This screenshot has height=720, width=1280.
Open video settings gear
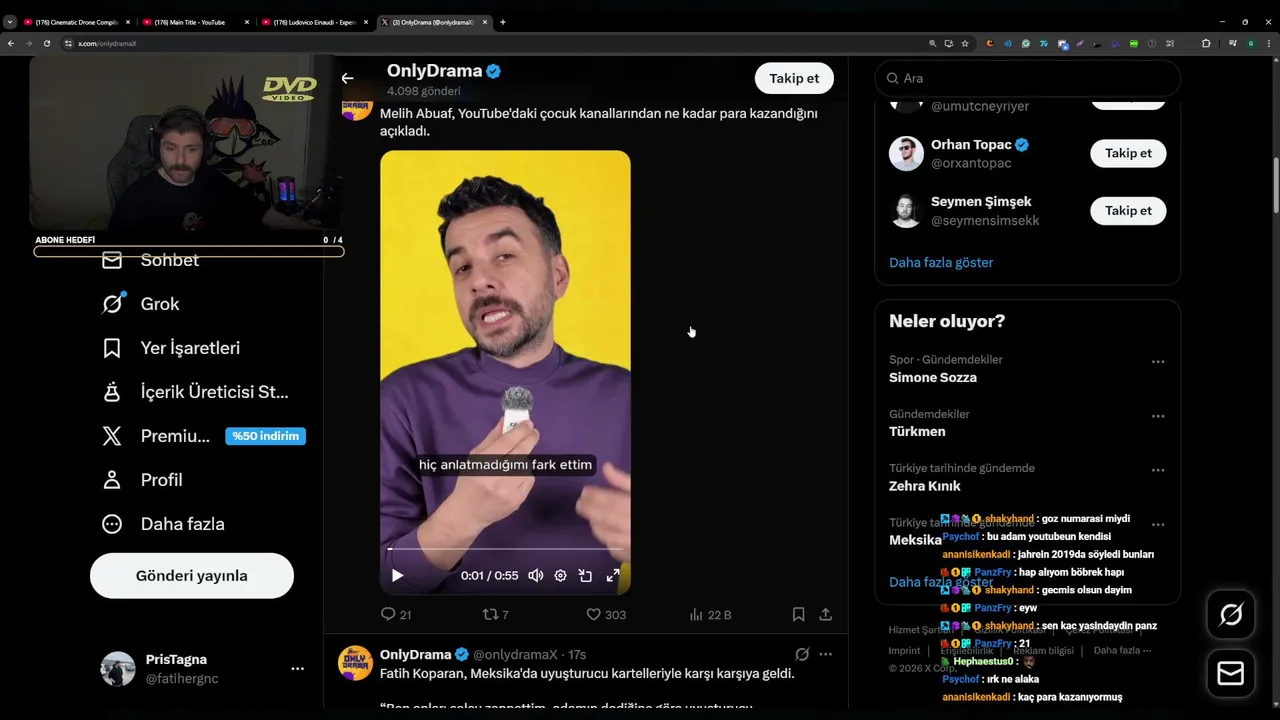[x=560, y=575]
